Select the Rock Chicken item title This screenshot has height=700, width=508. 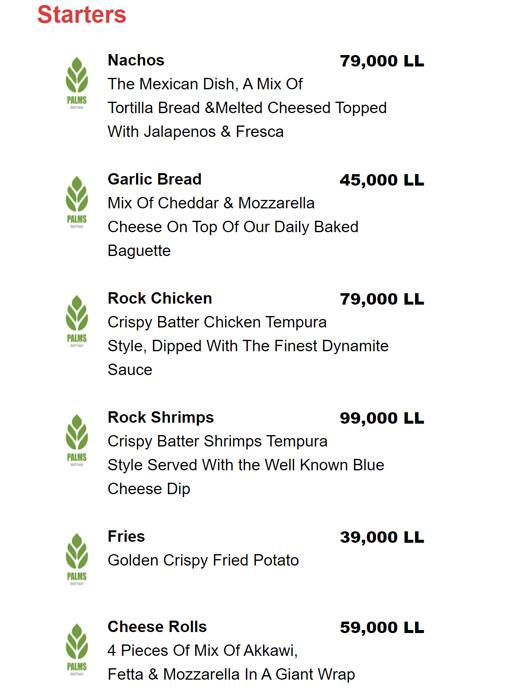(x=160, y=298)
